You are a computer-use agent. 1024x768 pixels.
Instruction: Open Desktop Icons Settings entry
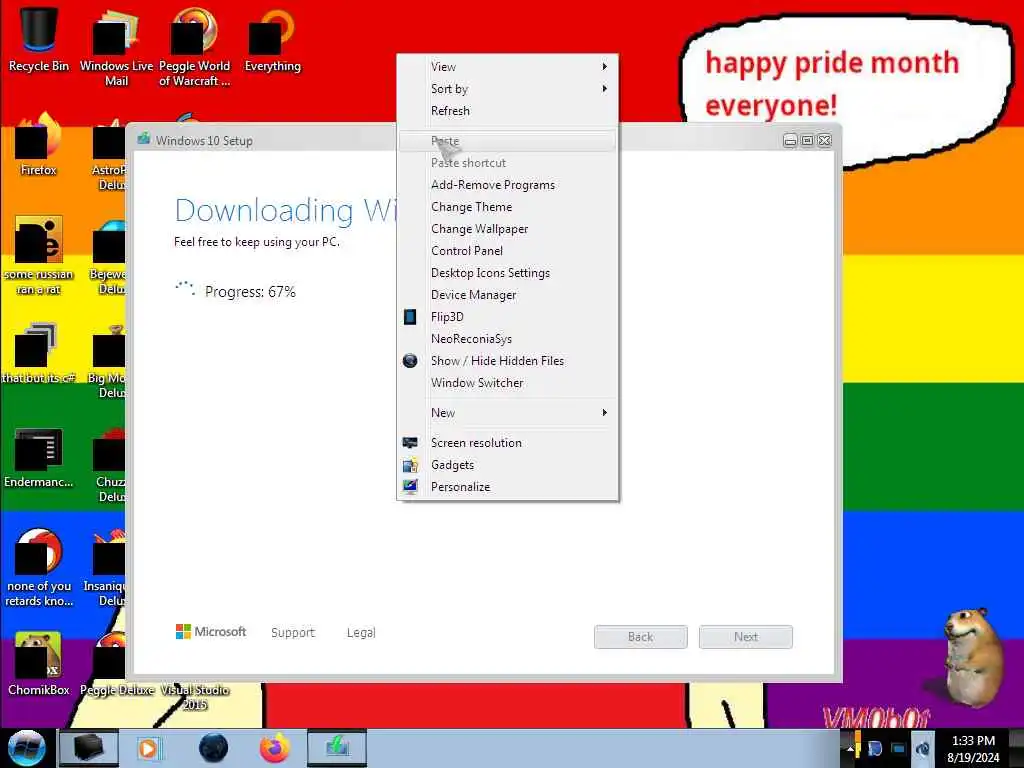click(507, 273)
